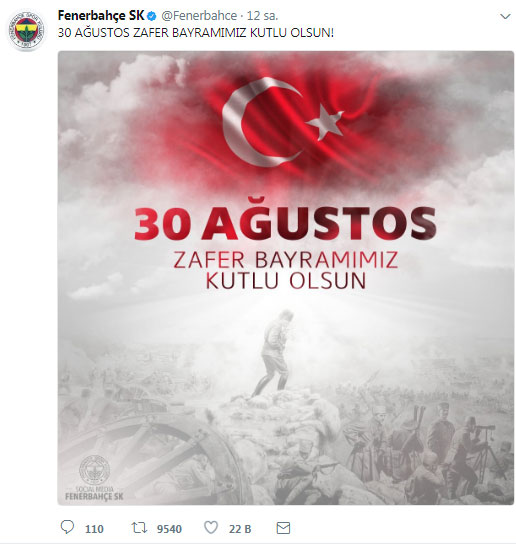The height and width of the screenshot is (548, 516).
Task: View the 110 replies count
Action: click(x=94, y=529)
